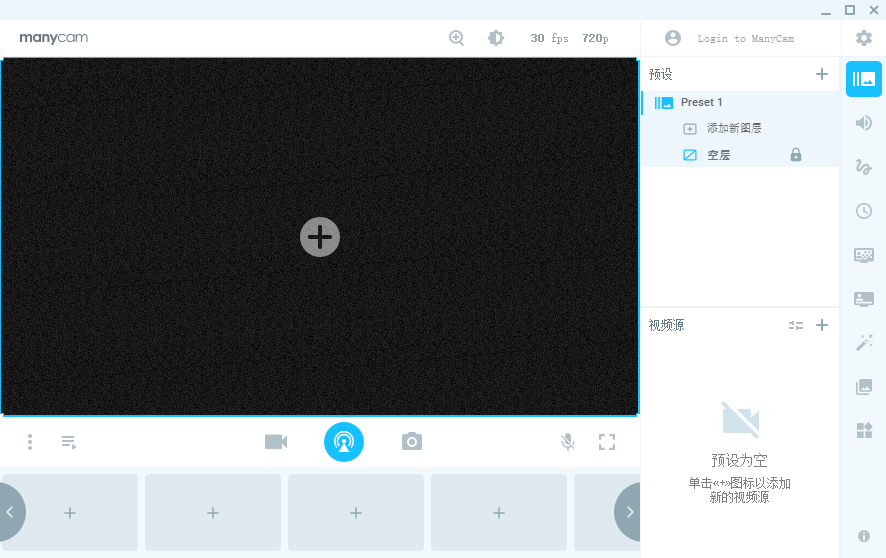Click the 预设为空 message text
This screenshot has height=558, width=886.
739,460
